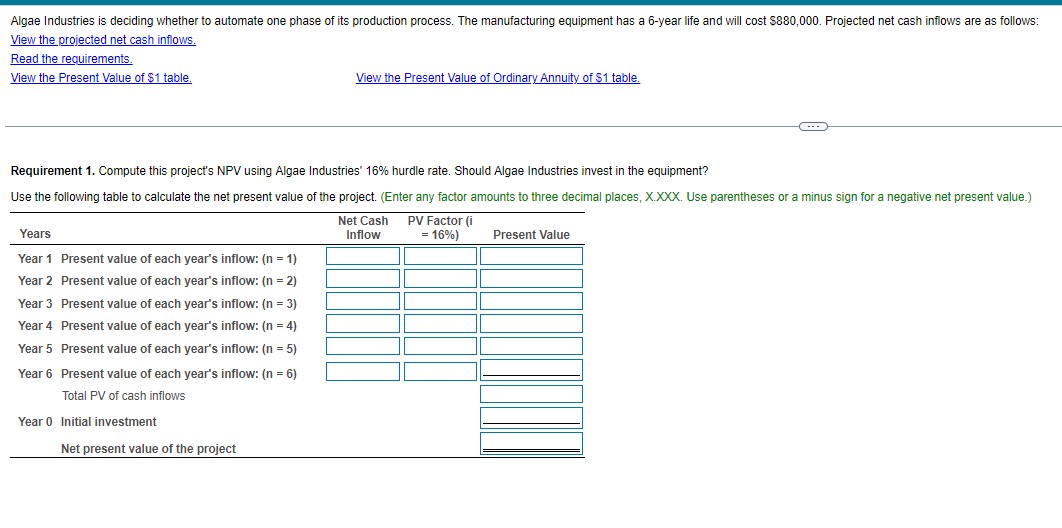Select Year 5 Net Cash Inflow field
Viewport: 1062px width, 528px height.
(x=363, y=346)
